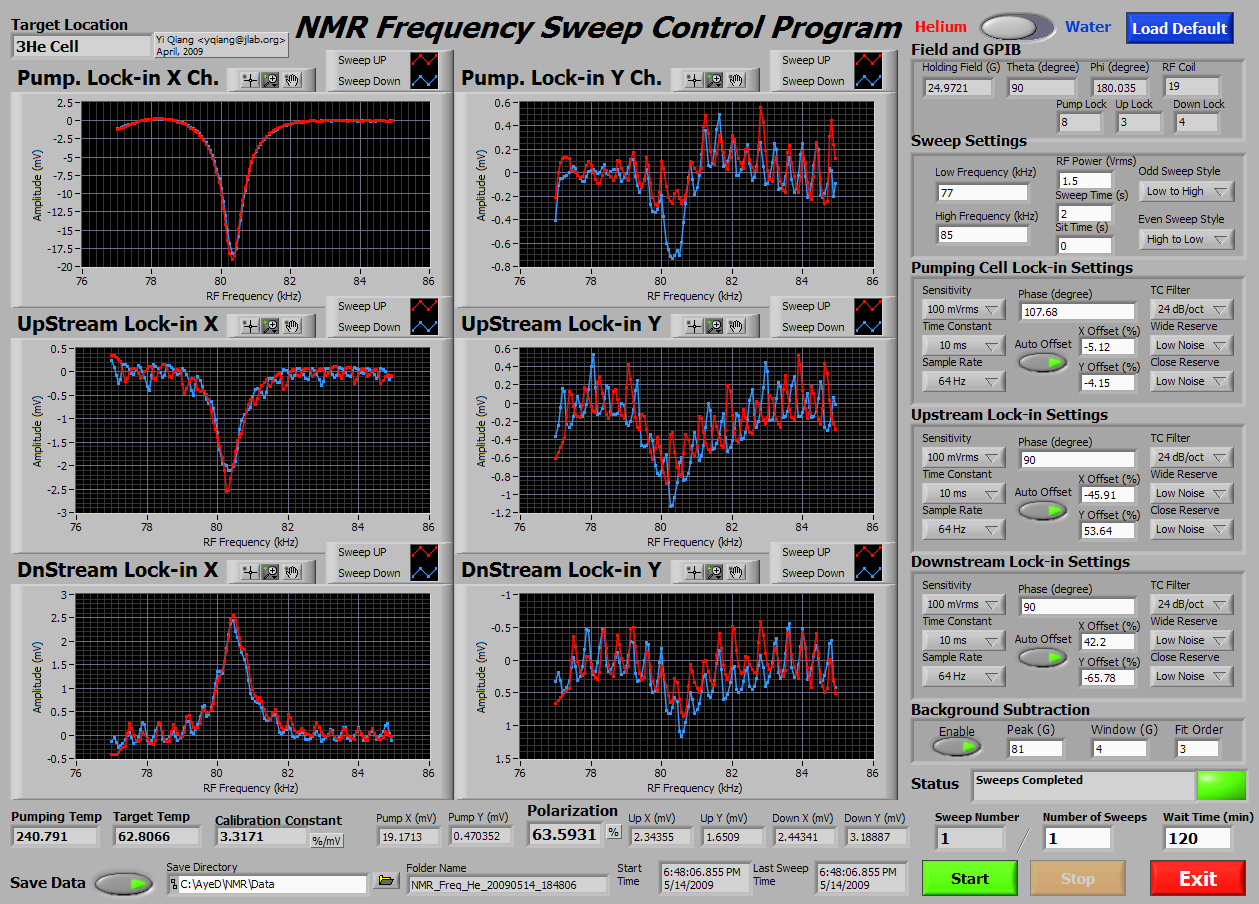1259x904 pixels.
Task: Open Upstream Sample Rate dropdown
Action: [963, 529]
